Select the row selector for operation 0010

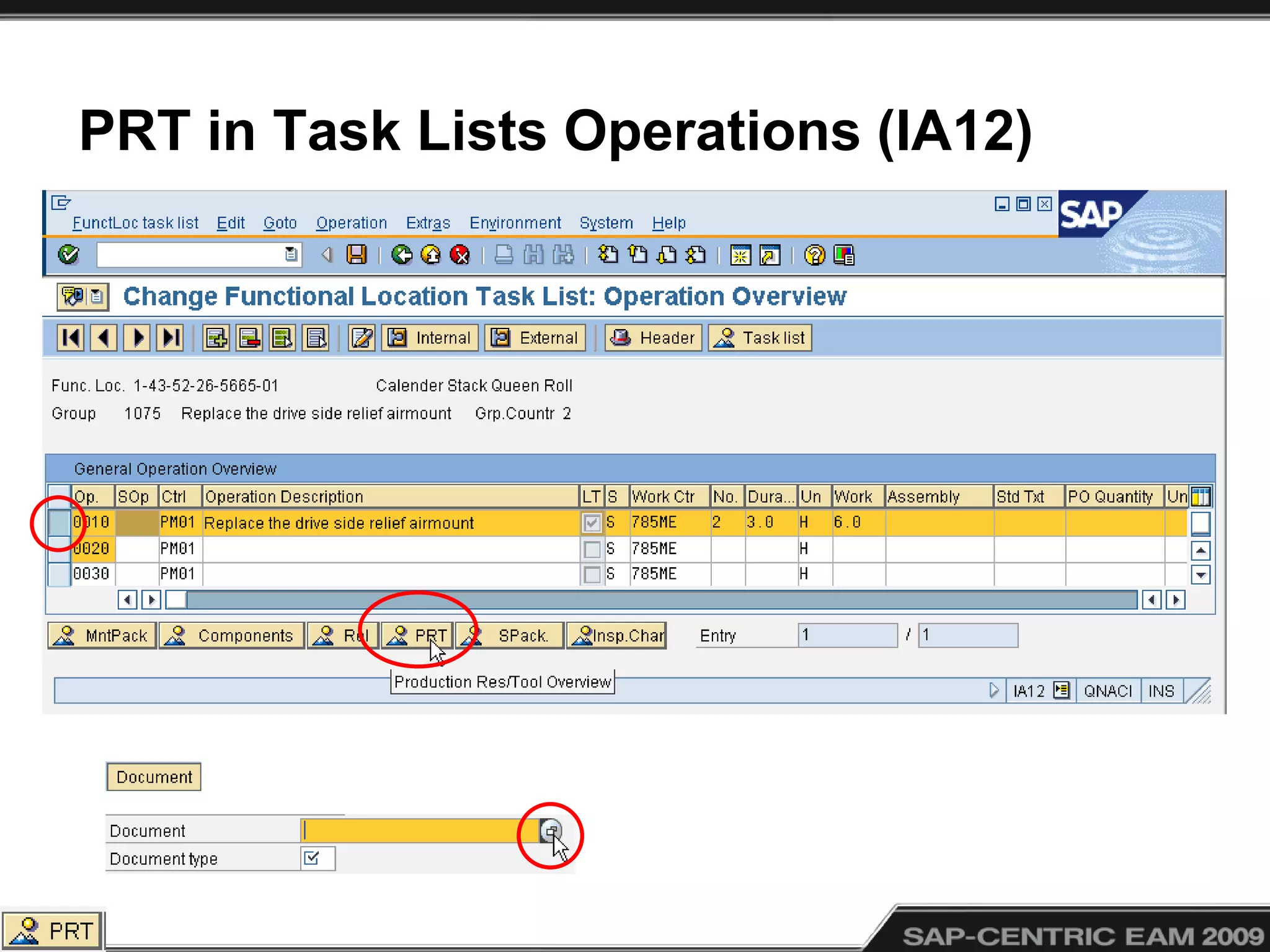click(59, 522)
